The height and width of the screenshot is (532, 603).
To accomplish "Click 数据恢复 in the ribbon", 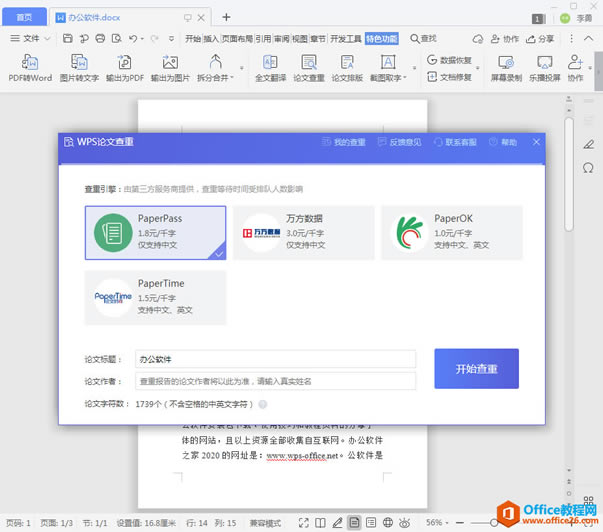I will point(449,60).
